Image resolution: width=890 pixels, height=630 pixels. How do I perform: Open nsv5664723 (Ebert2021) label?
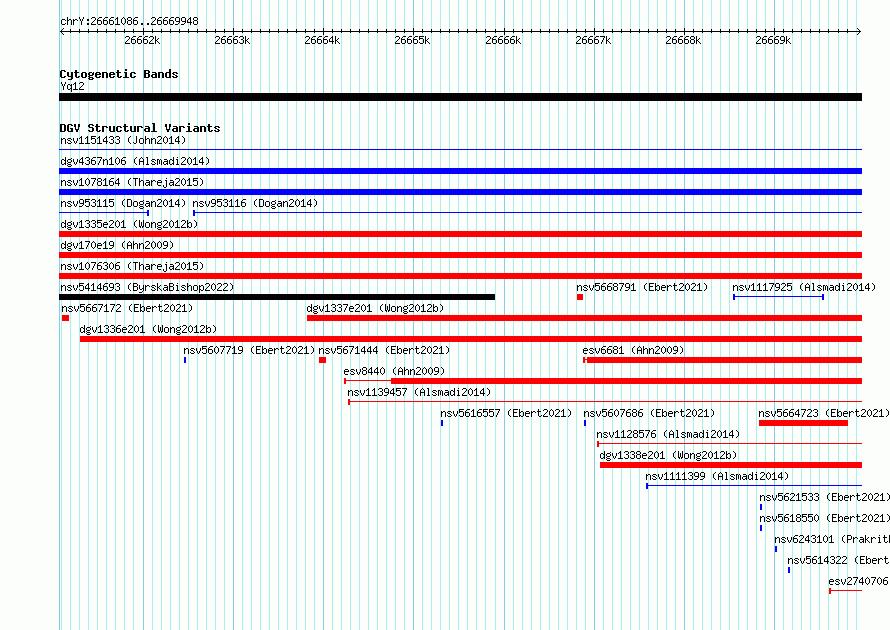[x=824, y=413]
